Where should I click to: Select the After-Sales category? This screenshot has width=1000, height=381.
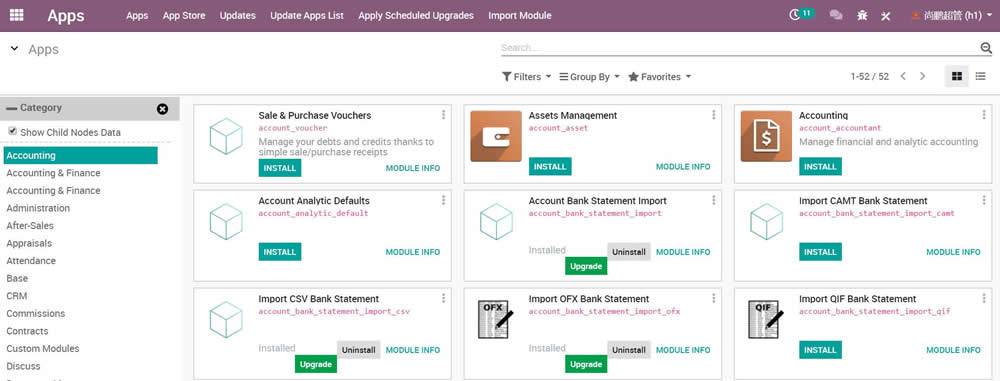click(30, 226)
